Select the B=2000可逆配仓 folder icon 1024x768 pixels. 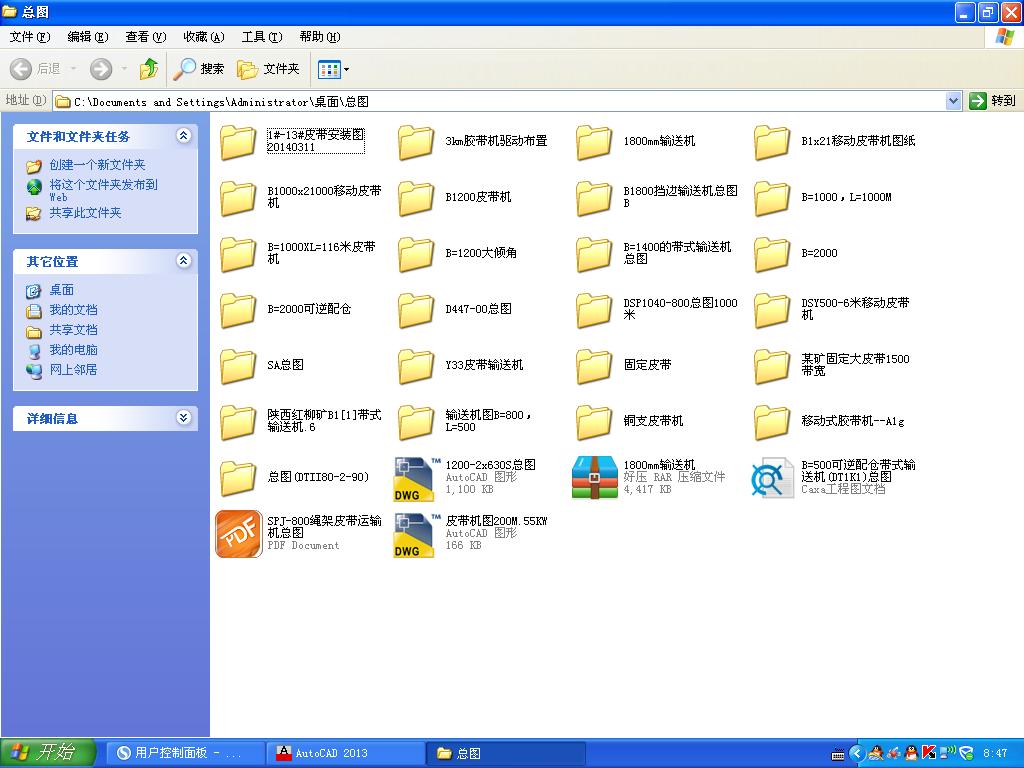pos(238,310)
